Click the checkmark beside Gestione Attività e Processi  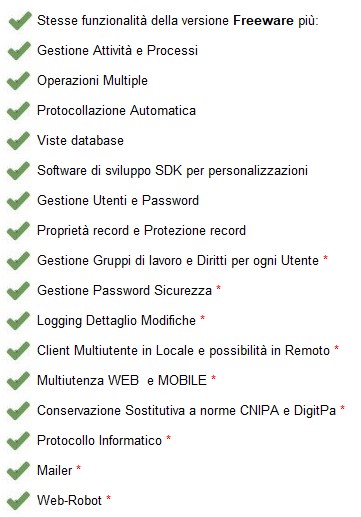pyautogui.click(x=19, y=51)
